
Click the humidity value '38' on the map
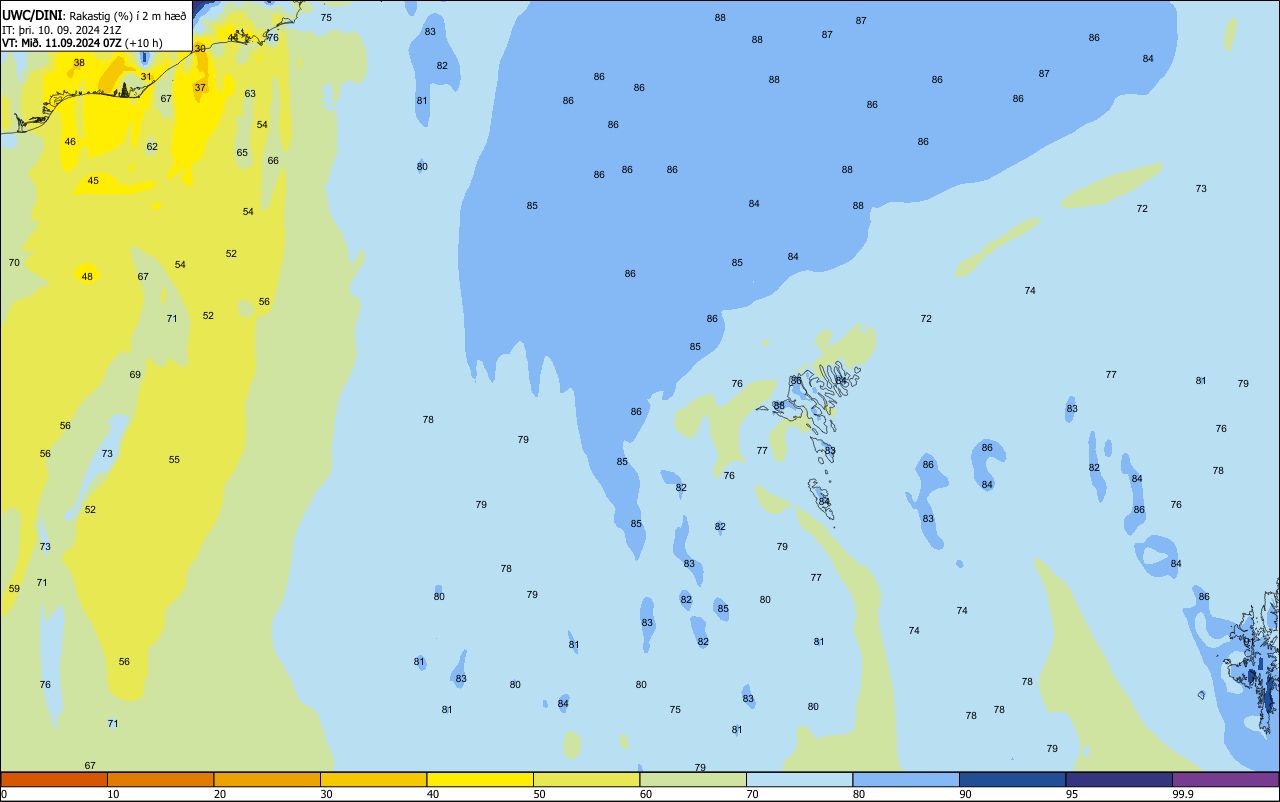point(79,62)
